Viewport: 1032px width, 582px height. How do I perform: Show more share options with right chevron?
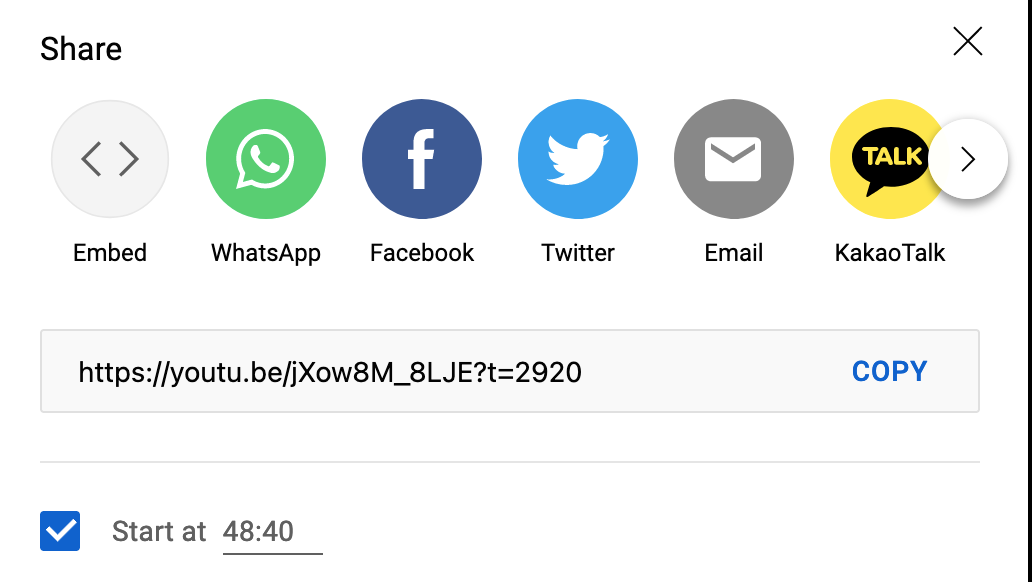(x=968, y=159)
